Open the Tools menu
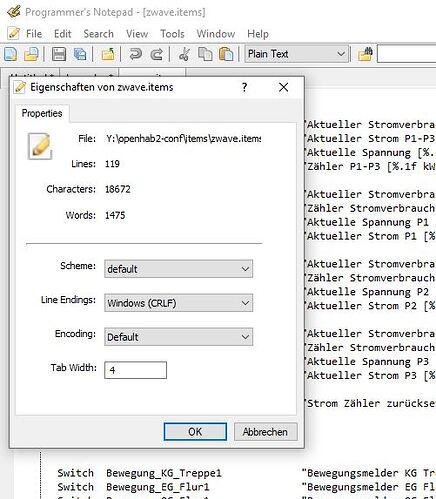 pos(172,34)
